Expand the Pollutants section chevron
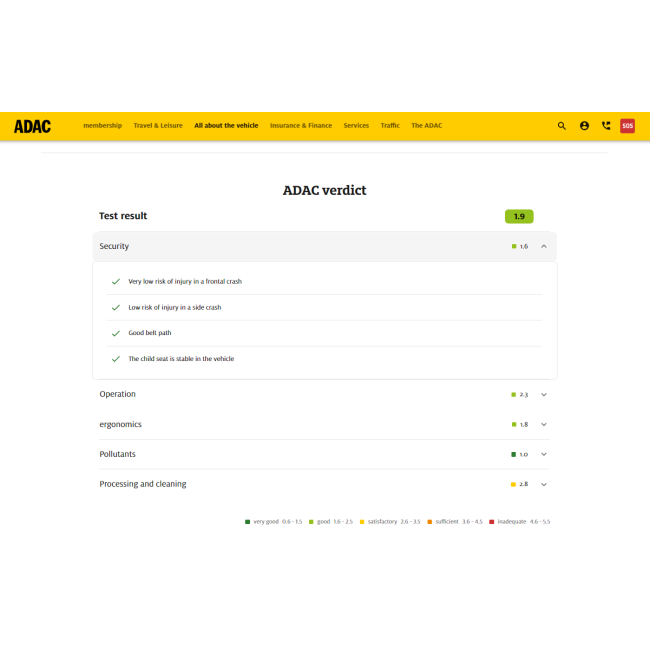Viewport: 650px width, 650px height. pos(544,454)
